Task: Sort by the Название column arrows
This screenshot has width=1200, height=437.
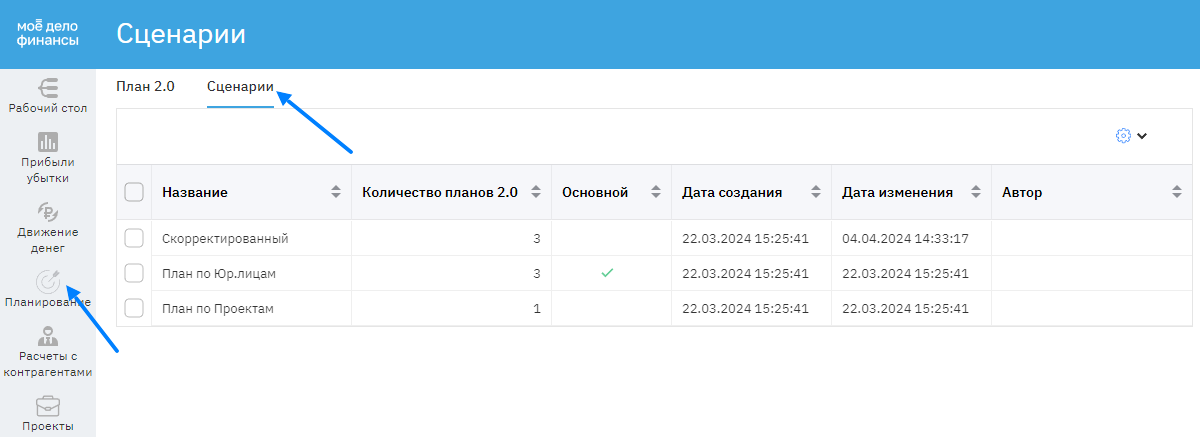Action: pyautogui.click(x=336, y=192)
